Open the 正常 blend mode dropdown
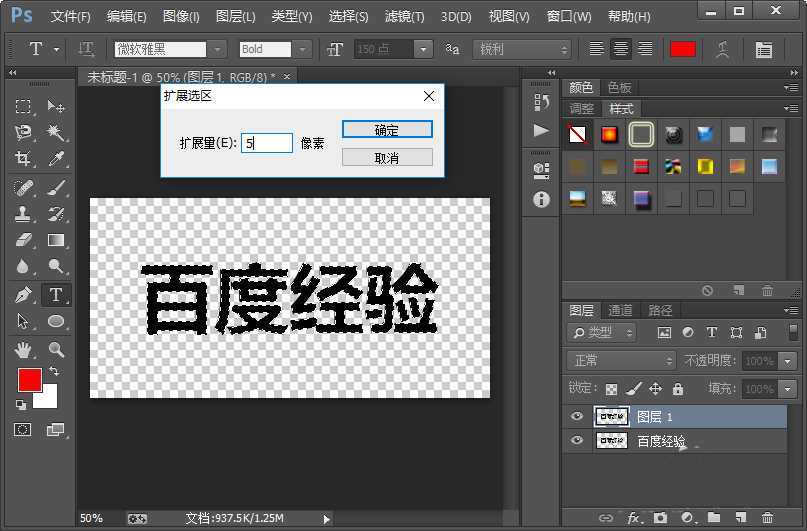This screenshot has height=531, width=807. (622, 360)
